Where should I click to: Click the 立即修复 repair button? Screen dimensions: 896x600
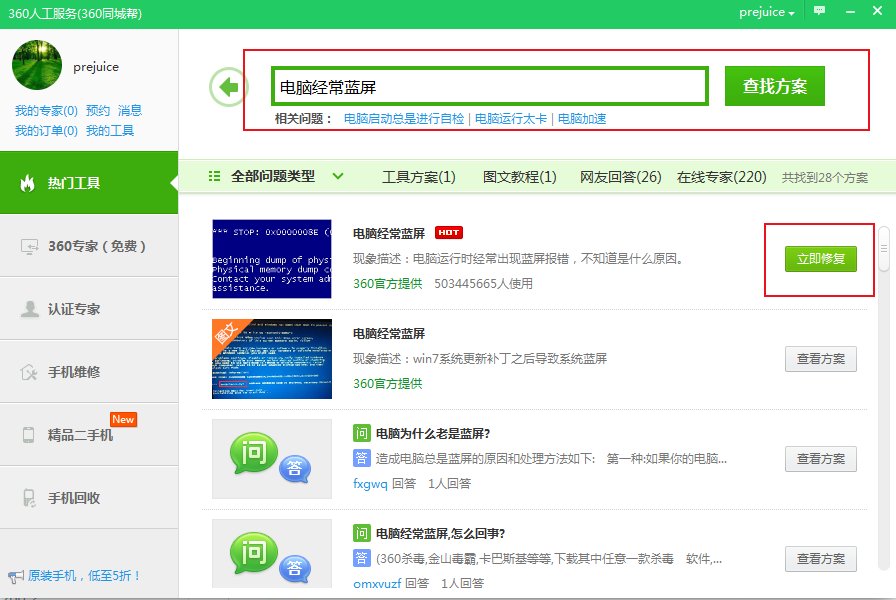(819, 257)
